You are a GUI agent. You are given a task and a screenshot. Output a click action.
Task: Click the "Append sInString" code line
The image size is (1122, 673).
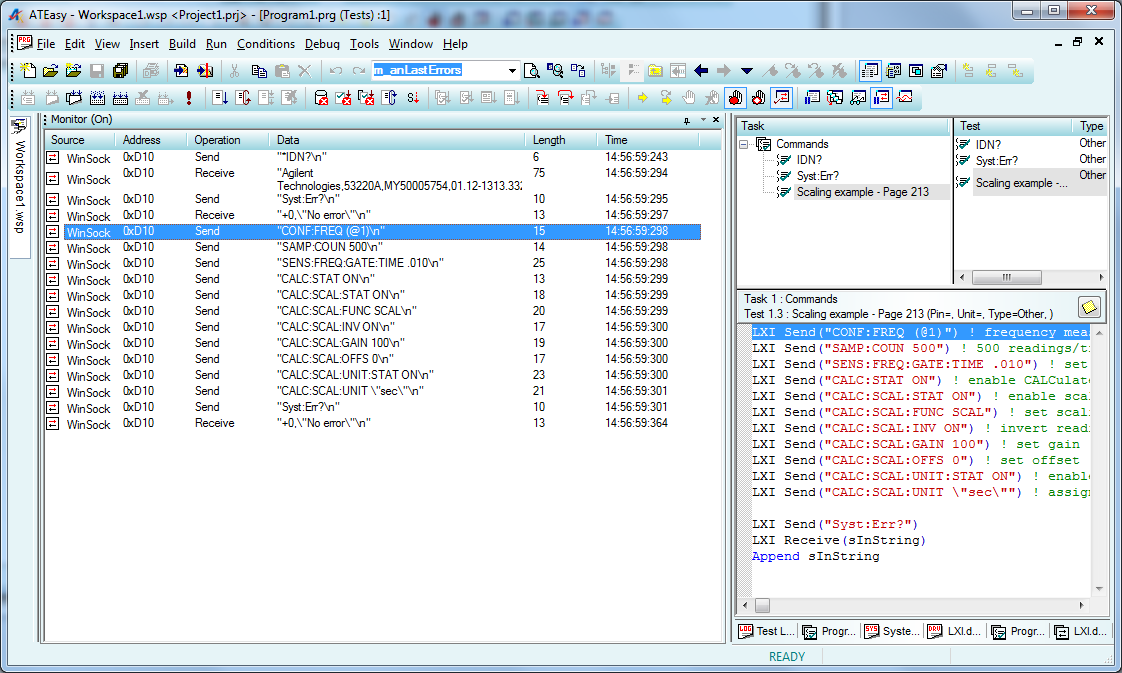click(815, 556)
